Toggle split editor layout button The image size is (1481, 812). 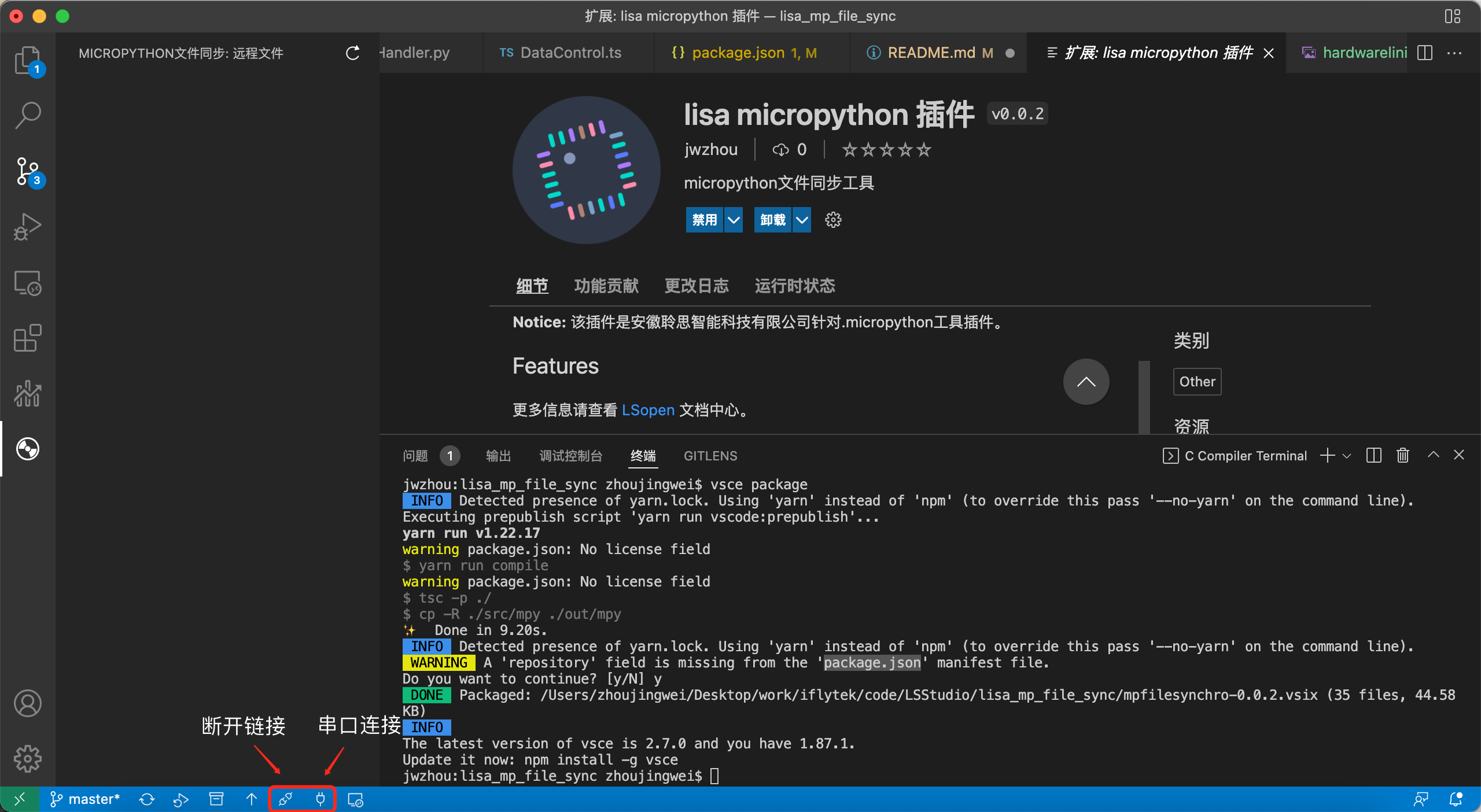(x=1425, y=53)
